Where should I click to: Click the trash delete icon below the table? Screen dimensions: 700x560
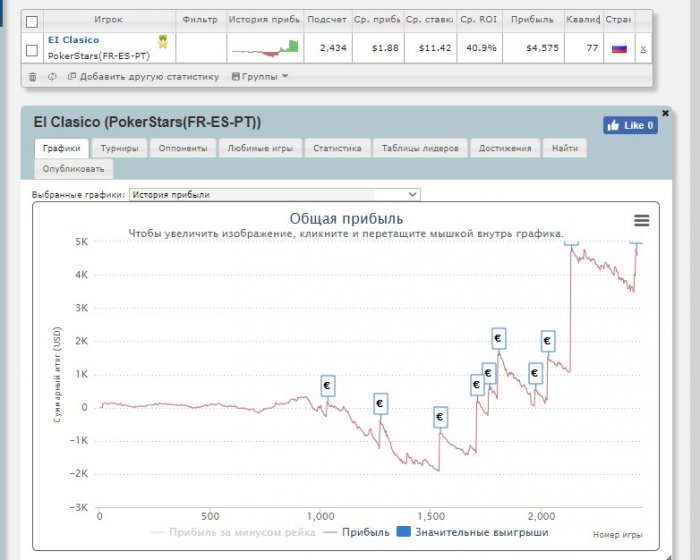pyautogui.click(x=33, y=77)
